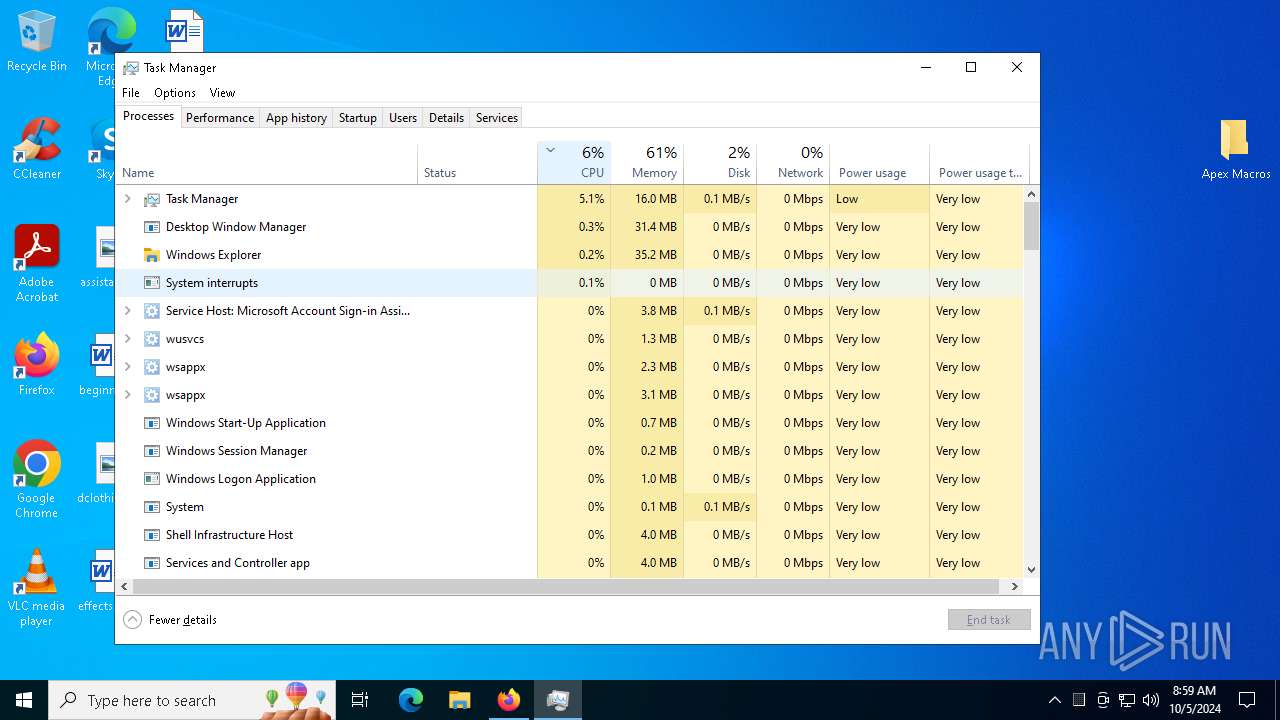
Task: Sort by the Network column header
Action: pyautogui.click(x=793, y=163)
